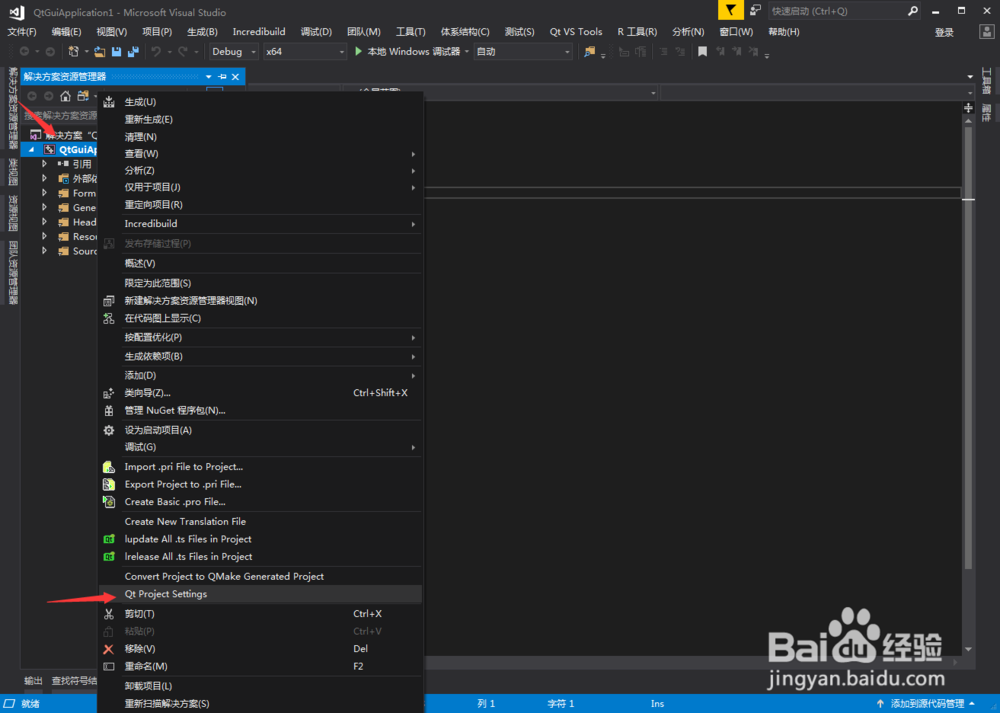Screen dimensions: 1000x713
Task: Open the 添加(D) add submenu
Action: [260, 375]
